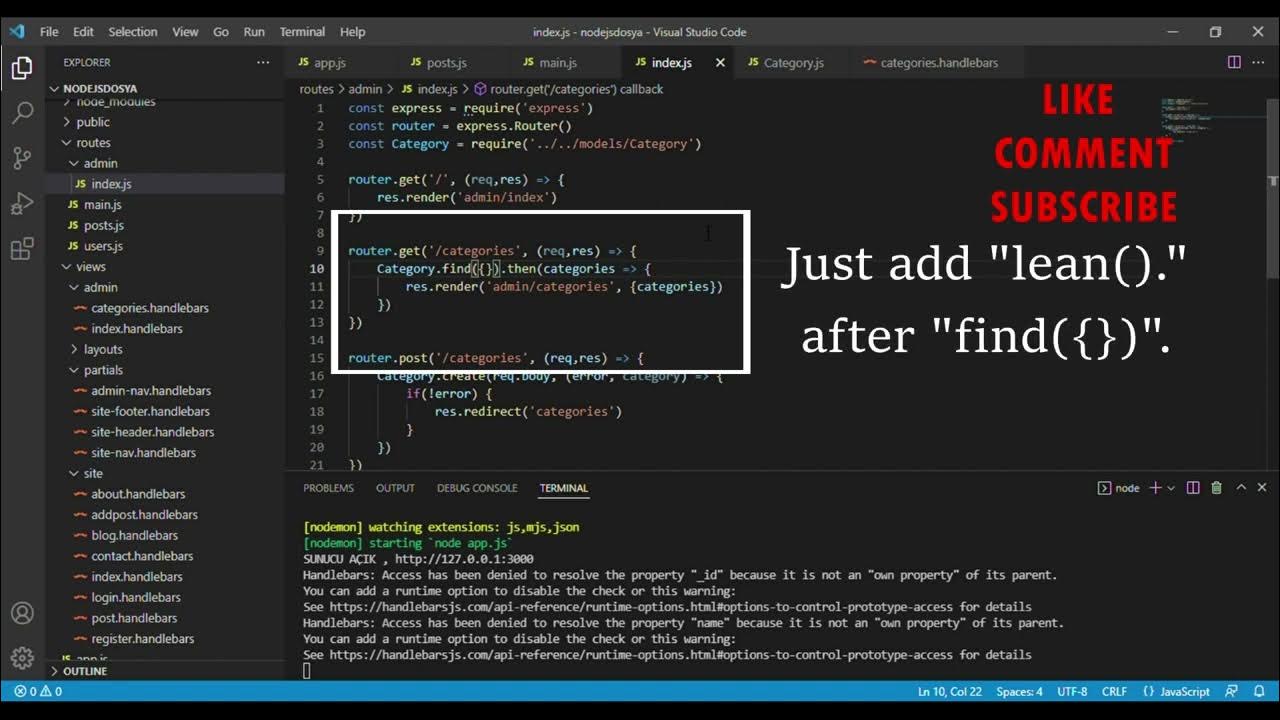
Task: Open the Edit menu
Action: click(x=84, y=32)
